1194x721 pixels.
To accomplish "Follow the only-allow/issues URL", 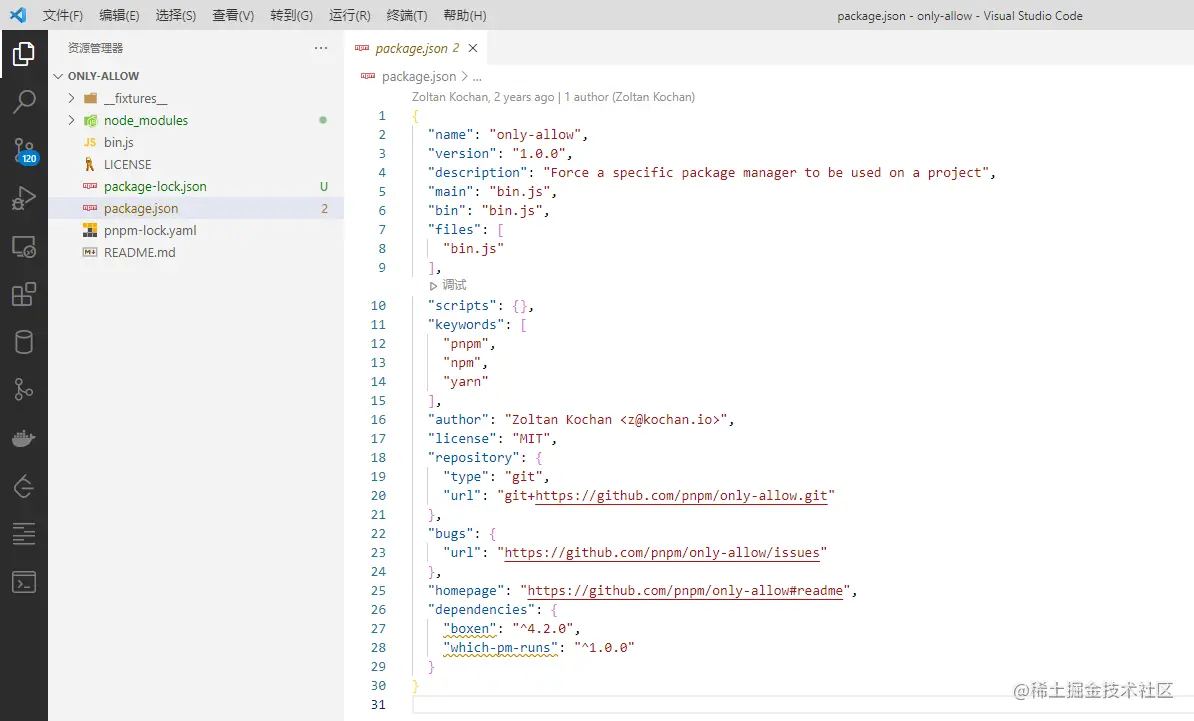I will [662, 553].
